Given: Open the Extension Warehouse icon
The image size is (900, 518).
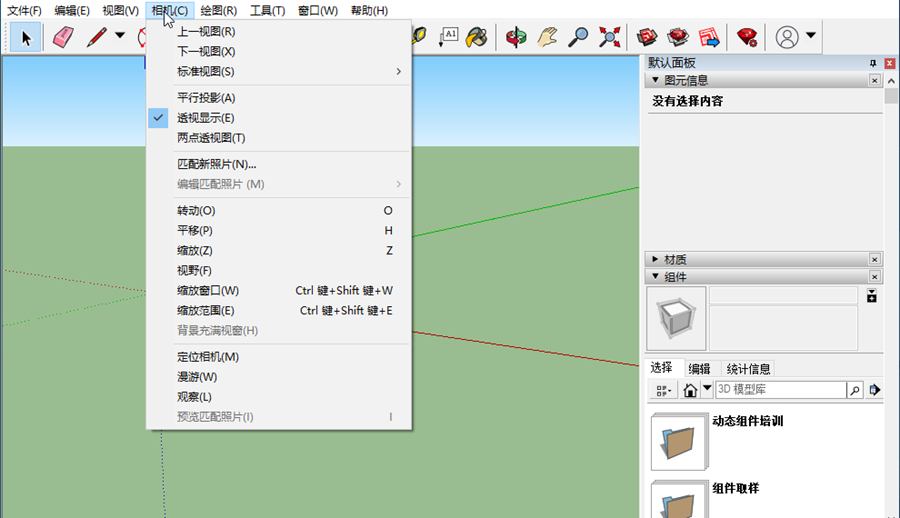Looking at the screenshot, I should click(x=678, y=37).
